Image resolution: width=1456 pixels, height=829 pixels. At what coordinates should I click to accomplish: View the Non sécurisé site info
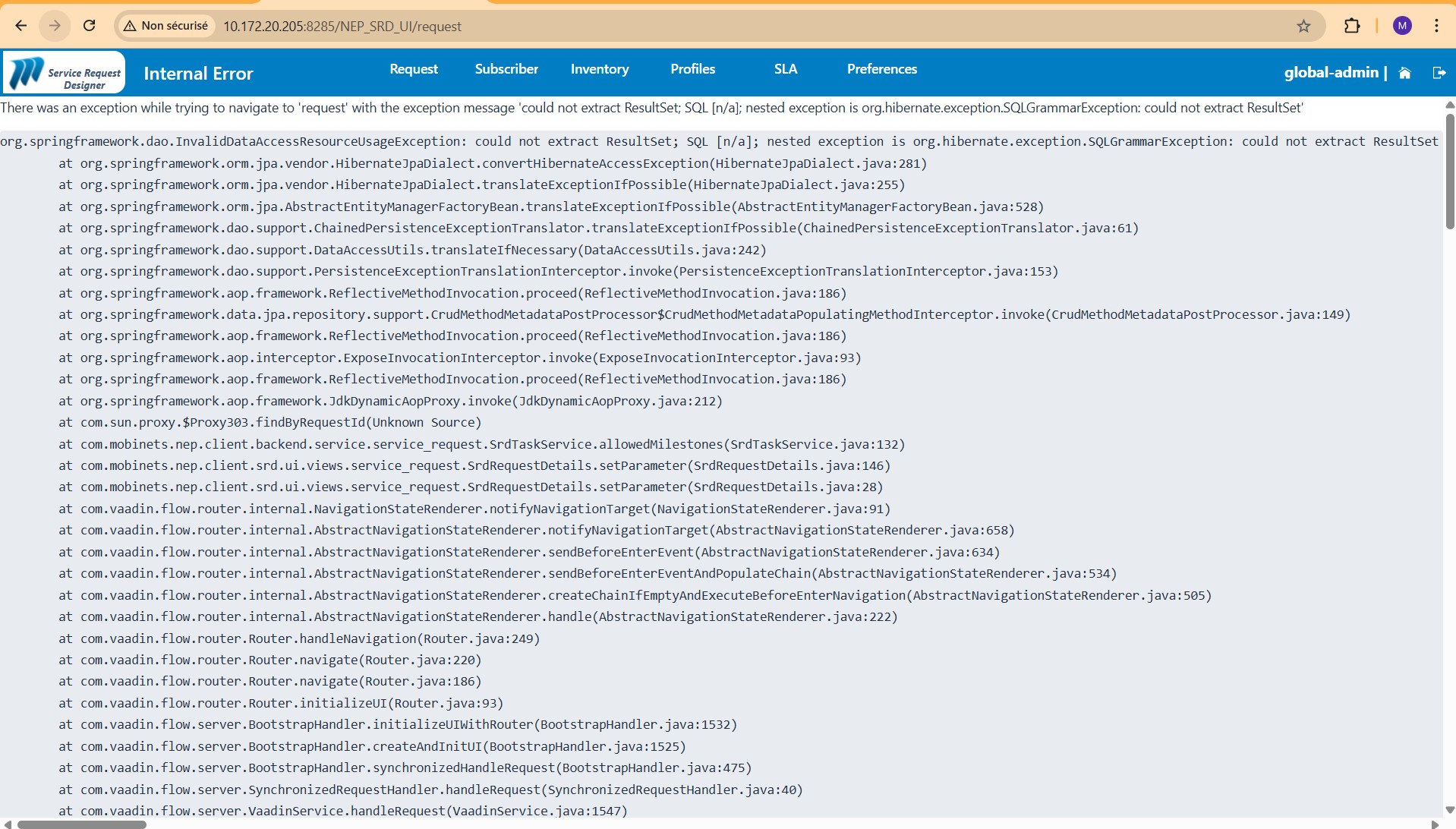165,26
